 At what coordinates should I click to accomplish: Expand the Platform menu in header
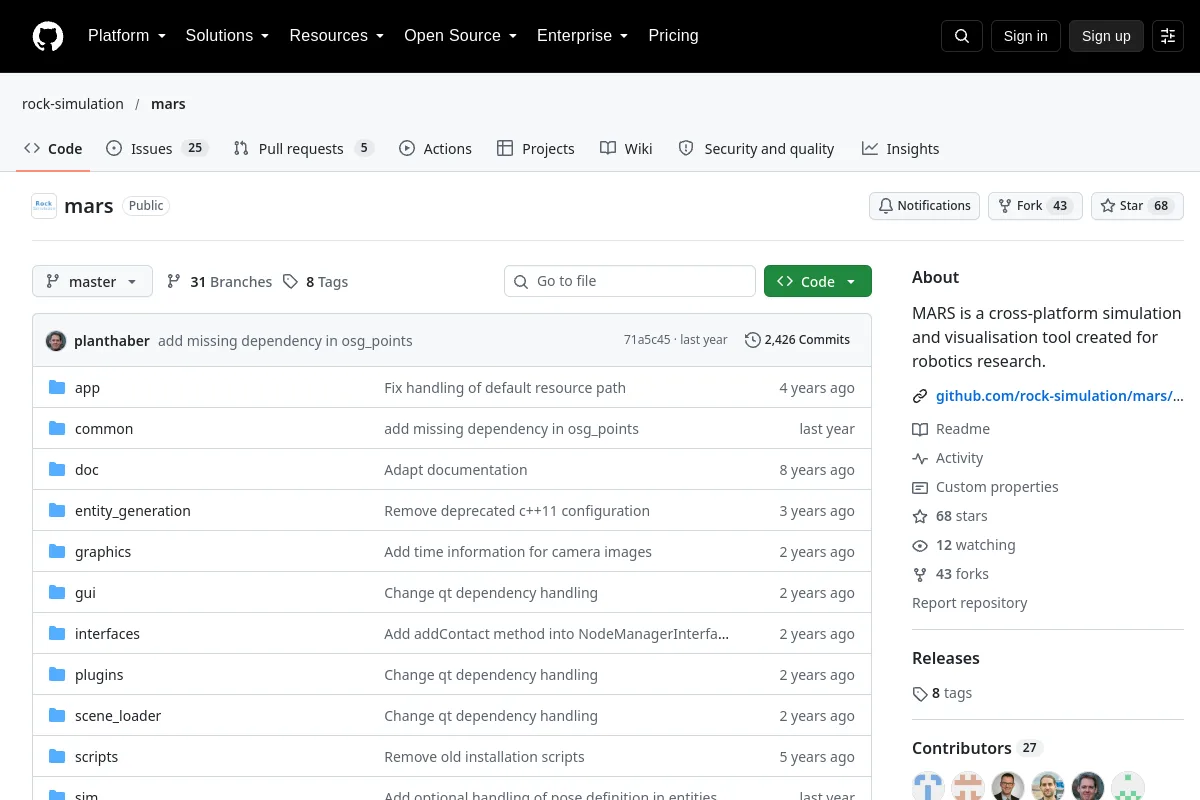pyautogui.click(x=127, y=36)
